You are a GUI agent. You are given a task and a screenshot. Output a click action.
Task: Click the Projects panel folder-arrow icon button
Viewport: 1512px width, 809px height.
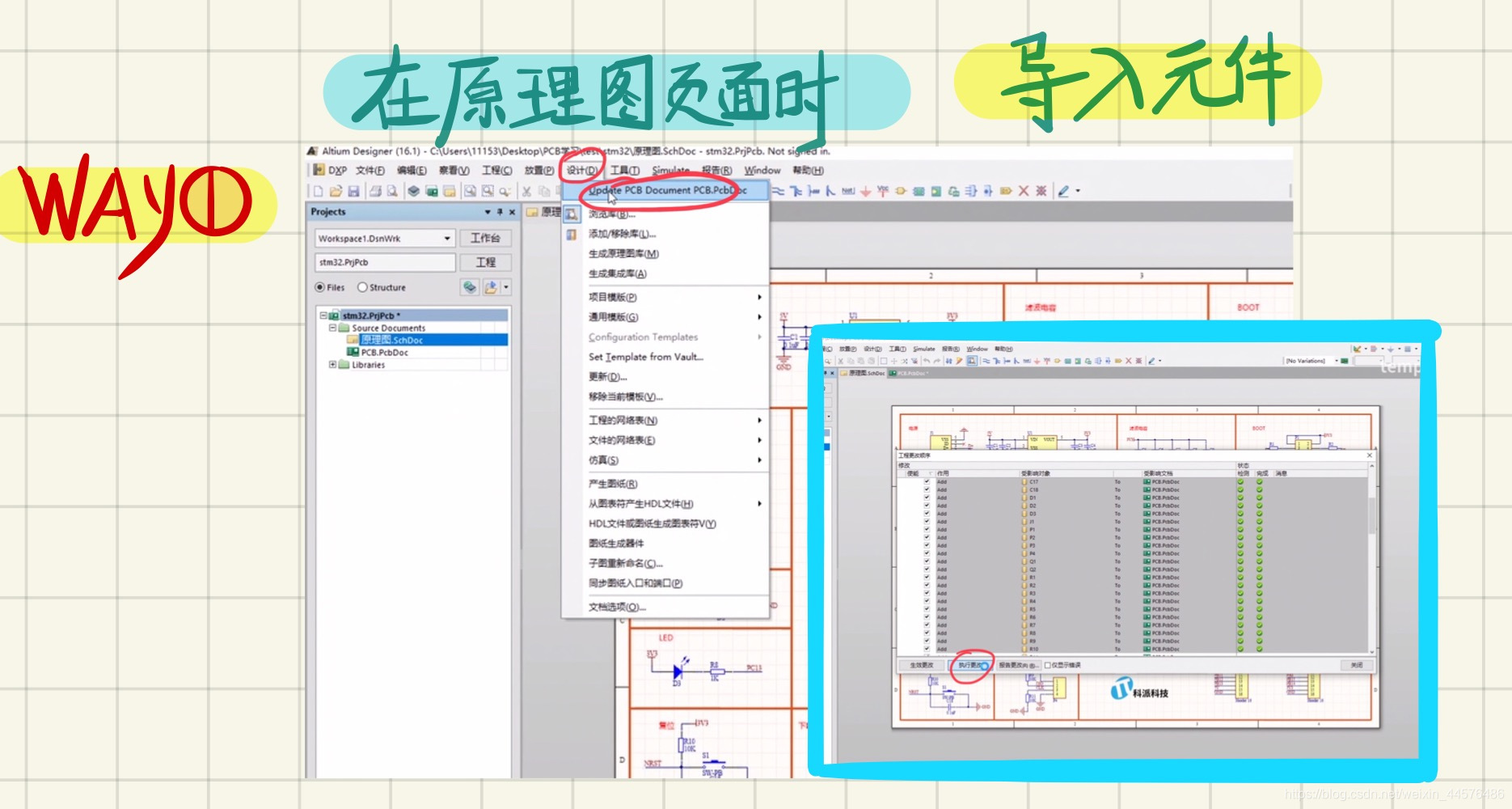tap(491, 287)
